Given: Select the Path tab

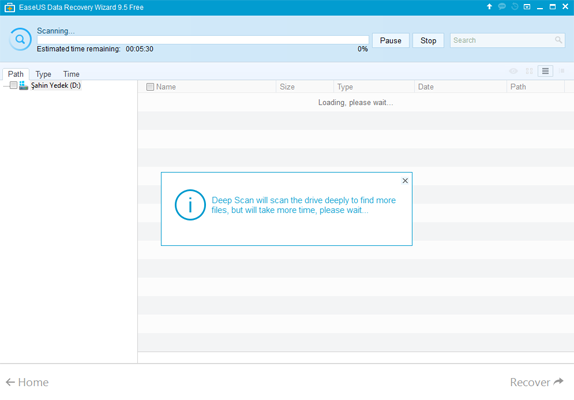Looking at the screenshot, I should click(x=16, y=74).
